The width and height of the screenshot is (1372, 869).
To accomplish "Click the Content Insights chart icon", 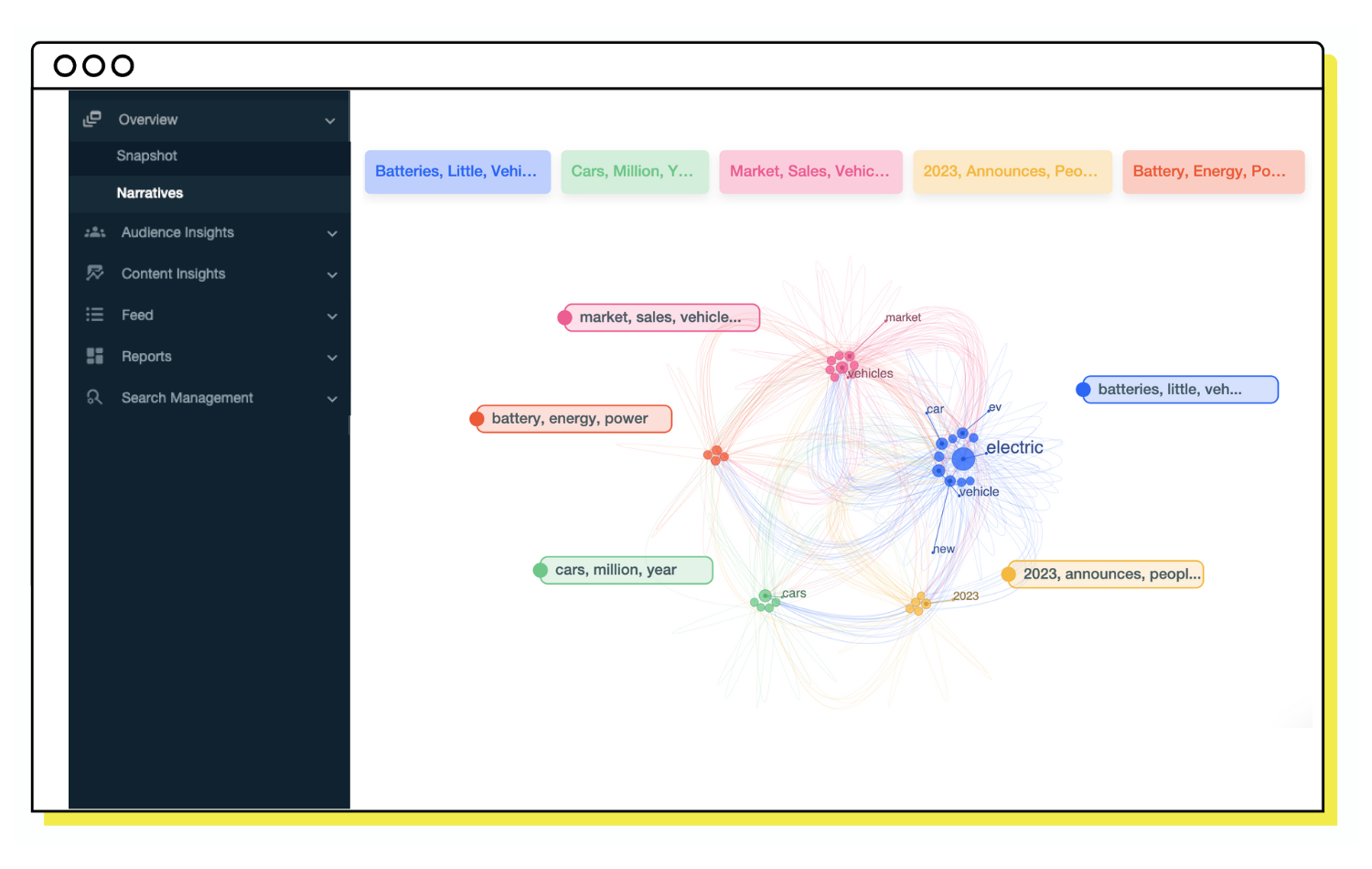I will 94,274.
